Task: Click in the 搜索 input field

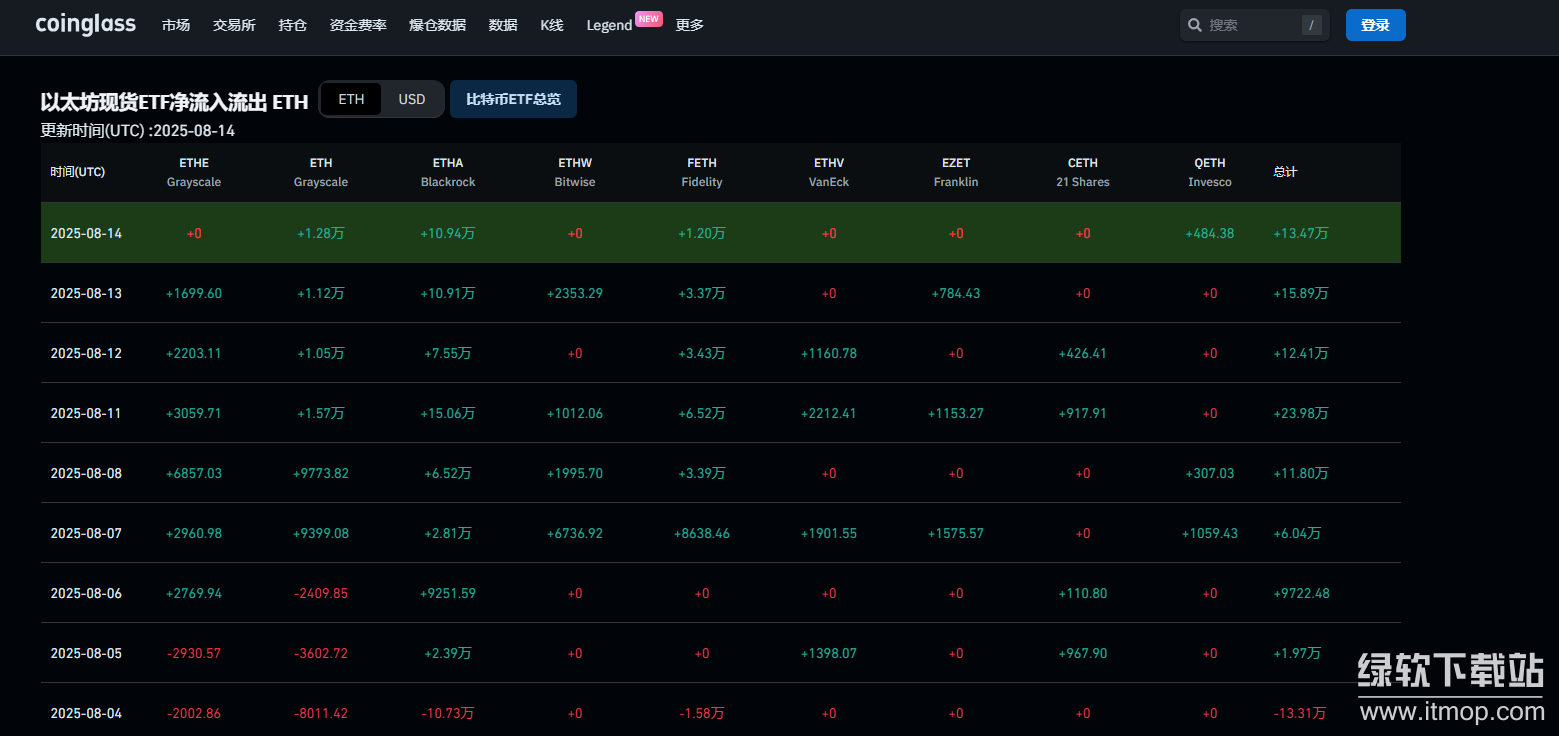Action: pyautogui.click(x=1250, y=25)
